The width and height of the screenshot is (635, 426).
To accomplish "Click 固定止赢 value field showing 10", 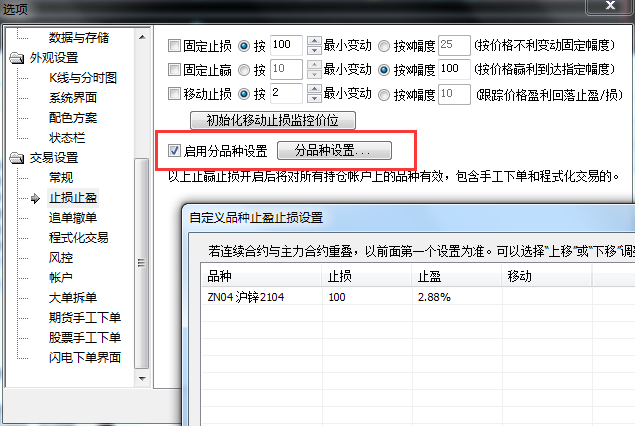I will click(286, 69).
